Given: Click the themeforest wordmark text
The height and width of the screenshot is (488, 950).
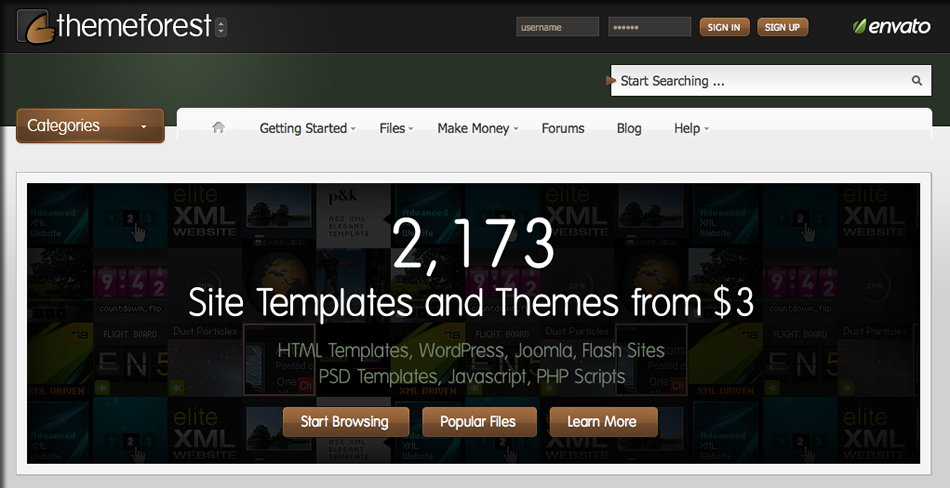Looking at the screenshot, I should [134, 26].
